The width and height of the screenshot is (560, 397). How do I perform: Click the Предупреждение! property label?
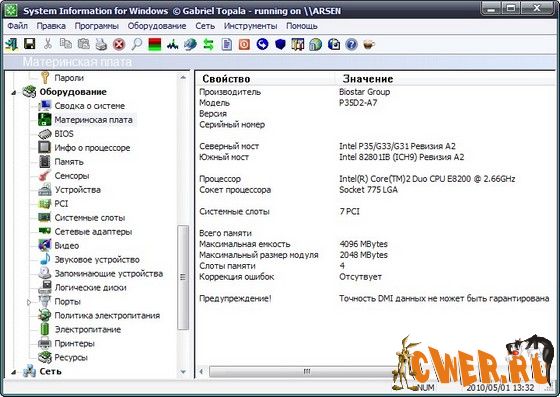(235, 298)
